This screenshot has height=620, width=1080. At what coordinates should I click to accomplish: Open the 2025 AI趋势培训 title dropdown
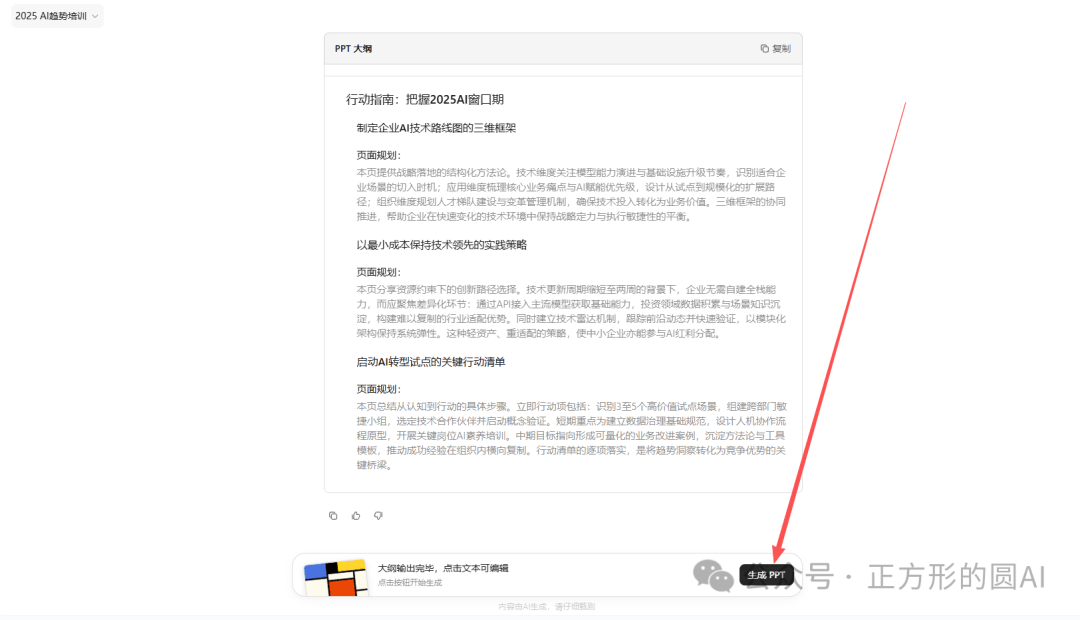click(57, 16)
